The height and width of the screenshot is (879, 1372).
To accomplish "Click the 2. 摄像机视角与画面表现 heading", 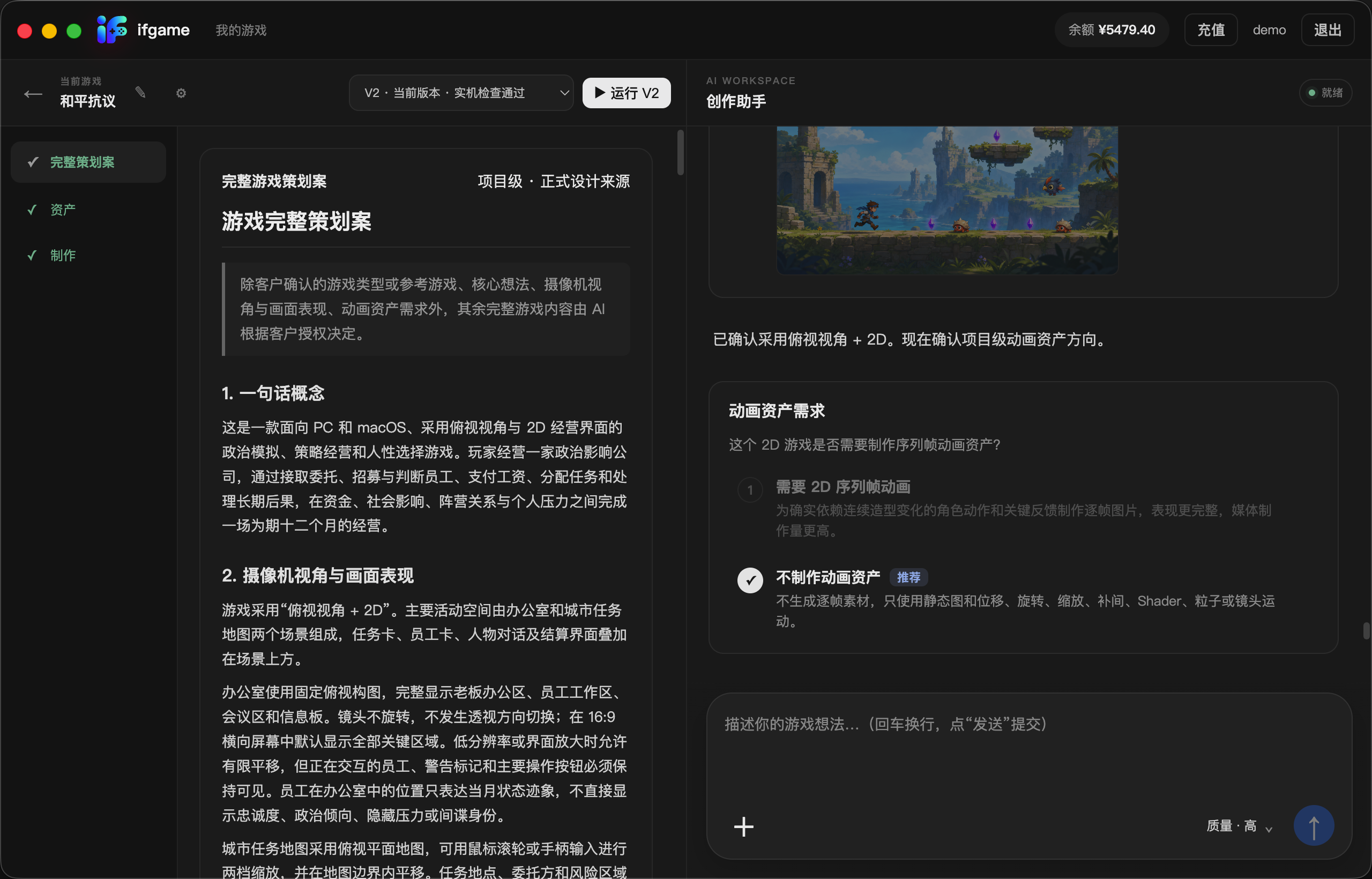I will tap(317, 575).
